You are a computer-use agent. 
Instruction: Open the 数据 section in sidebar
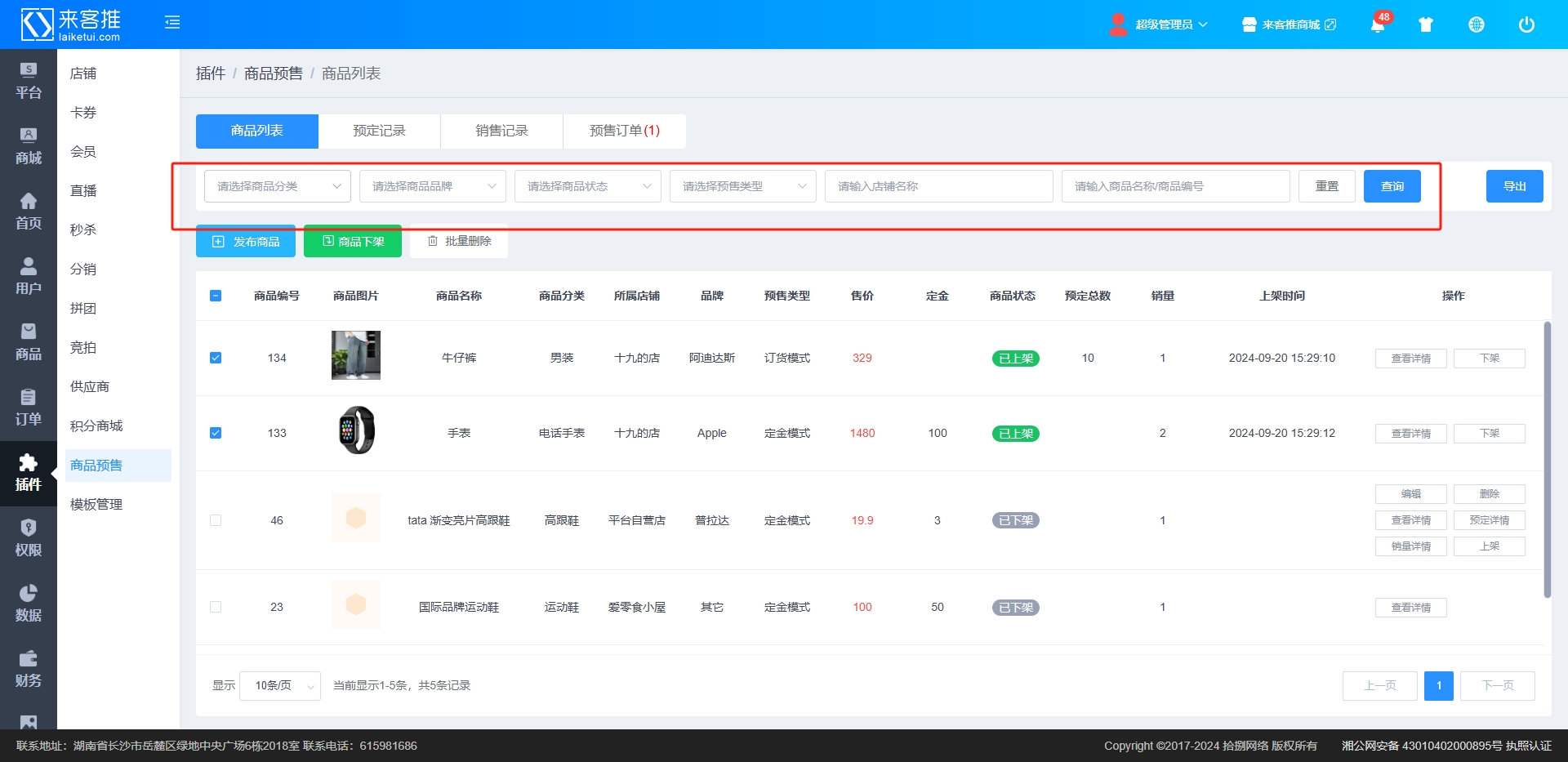click(x=29, y=604)
